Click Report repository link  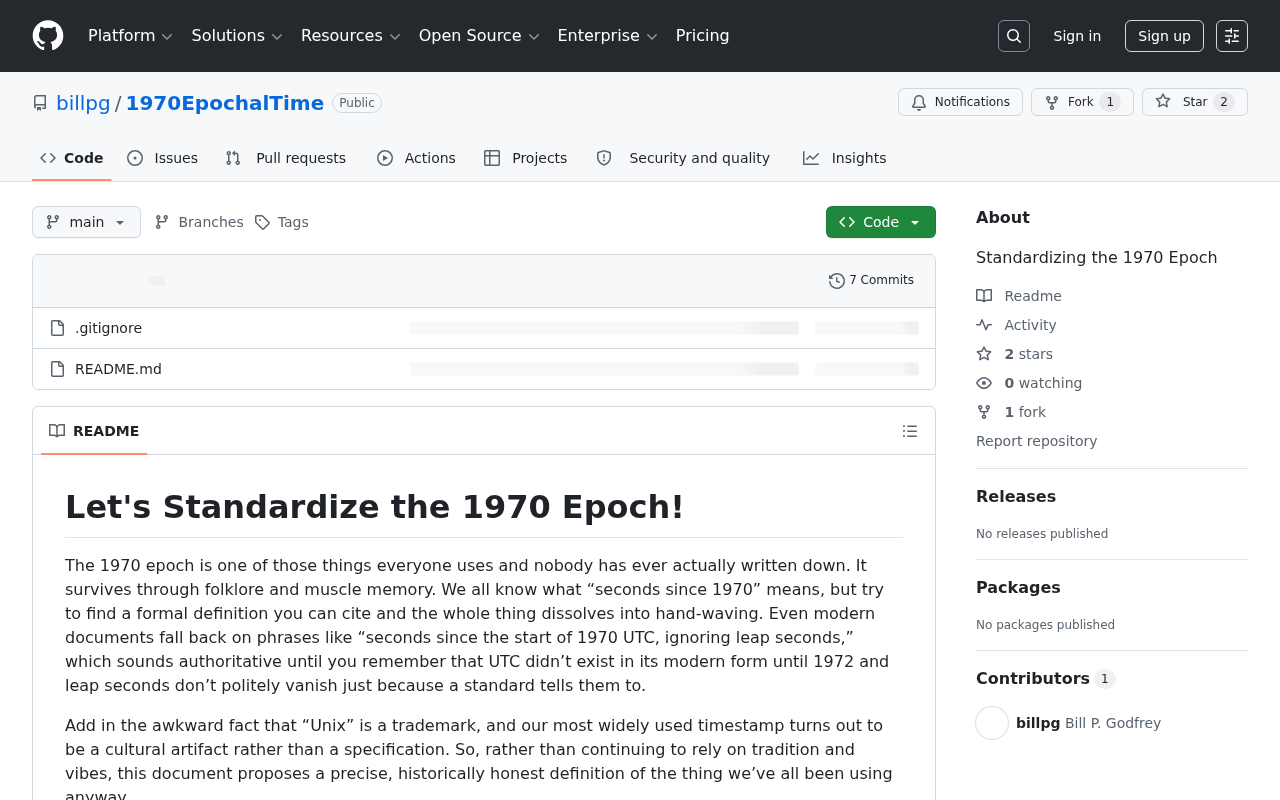pyautogui.click(x=1036, y=441)
